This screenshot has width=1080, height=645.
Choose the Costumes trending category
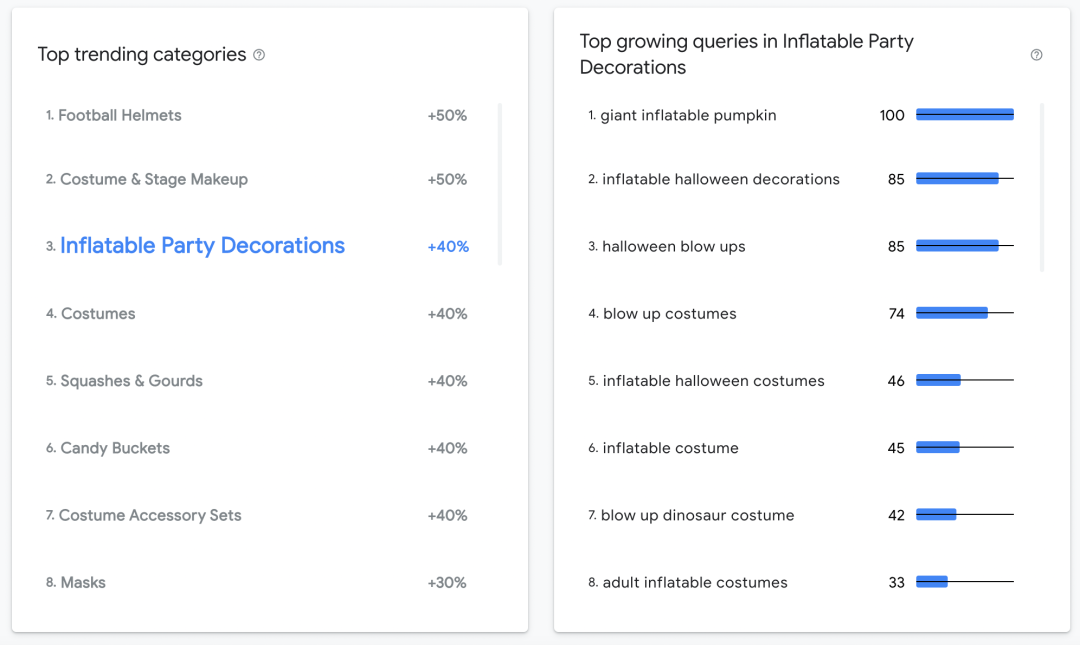[98, 313]
